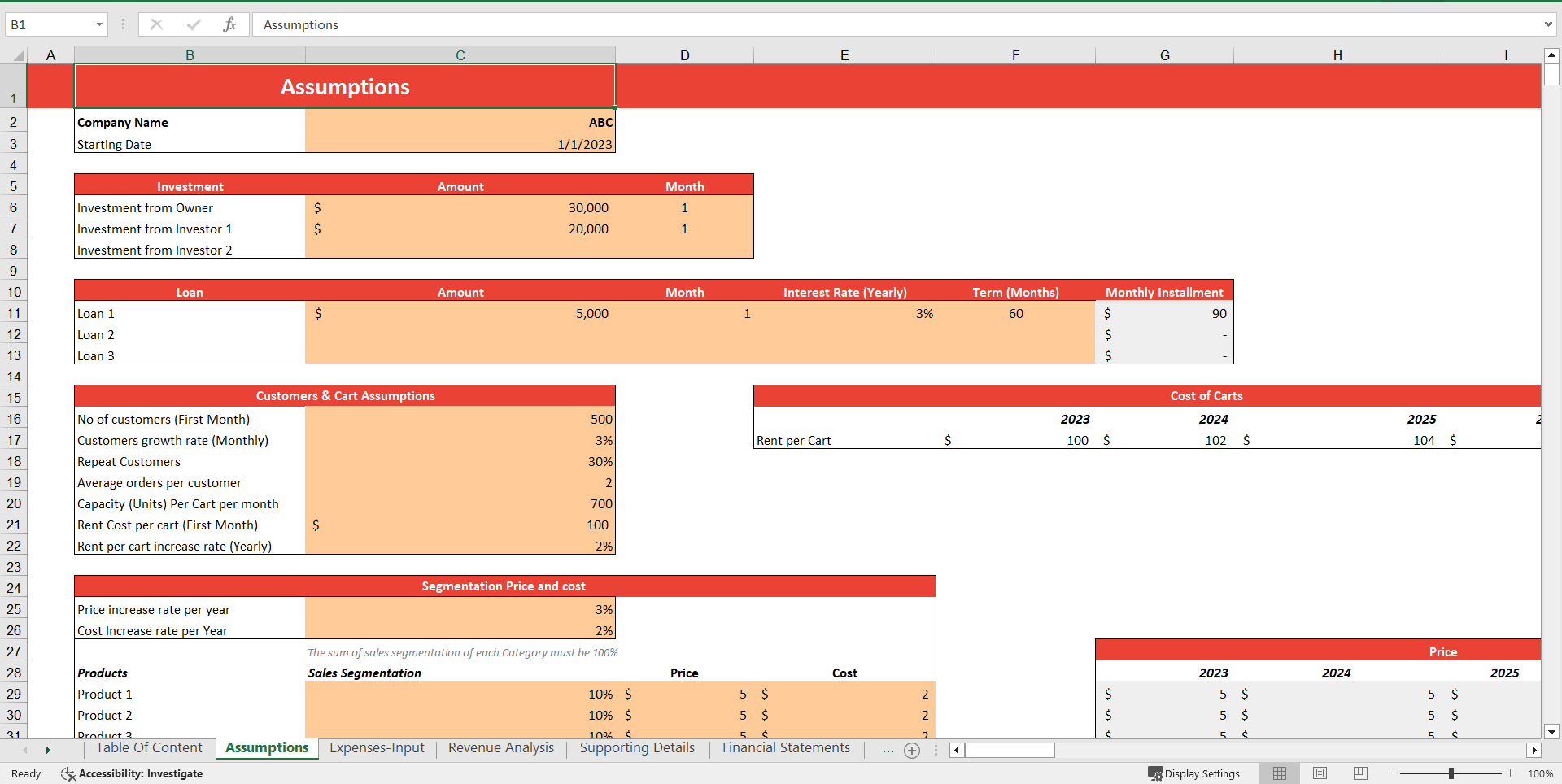Click the Enter (checkmark) icon in formula bar
1562x784 pixels.
click(x=193, y=24)
